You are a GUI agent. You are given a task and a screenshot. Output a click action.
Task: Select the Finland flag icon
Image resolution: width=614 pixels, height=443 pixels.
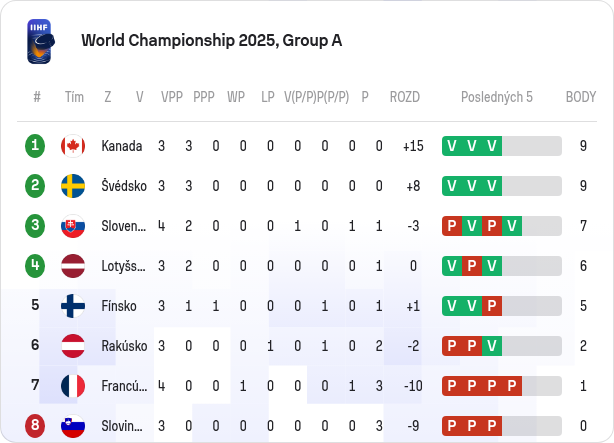point(73,306)
